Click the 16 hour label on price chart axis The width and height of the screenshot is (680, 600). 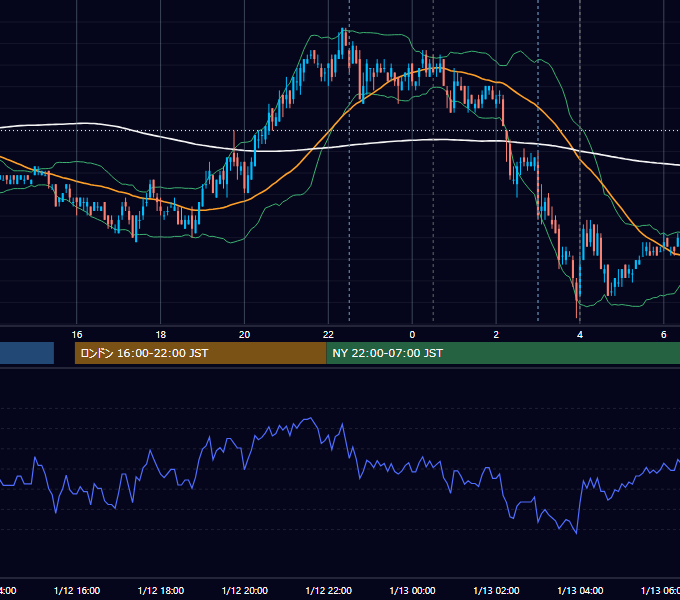pos(77,334)
